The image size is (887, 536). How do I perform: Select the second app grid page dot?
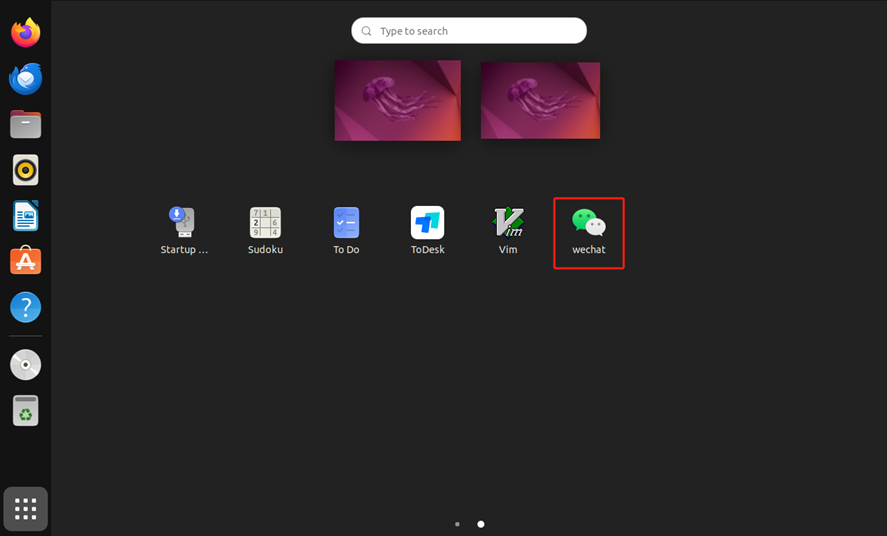tap(481, 524)
